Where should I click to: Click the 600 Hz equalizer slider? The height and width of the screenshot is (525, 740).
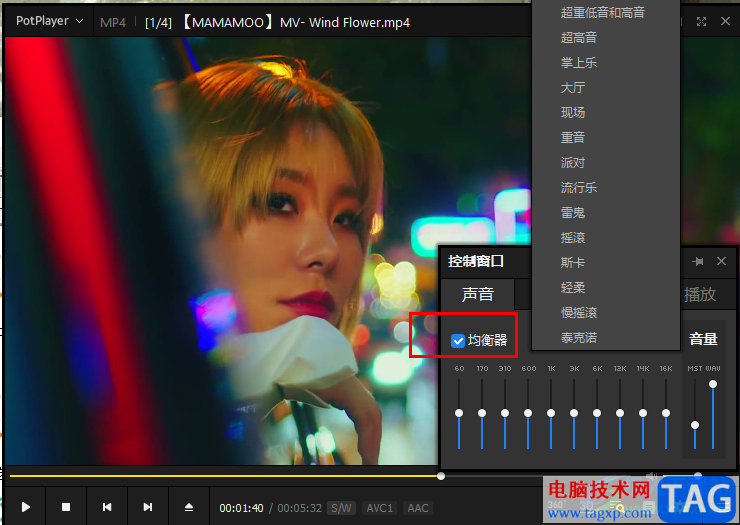click(528, 413)
